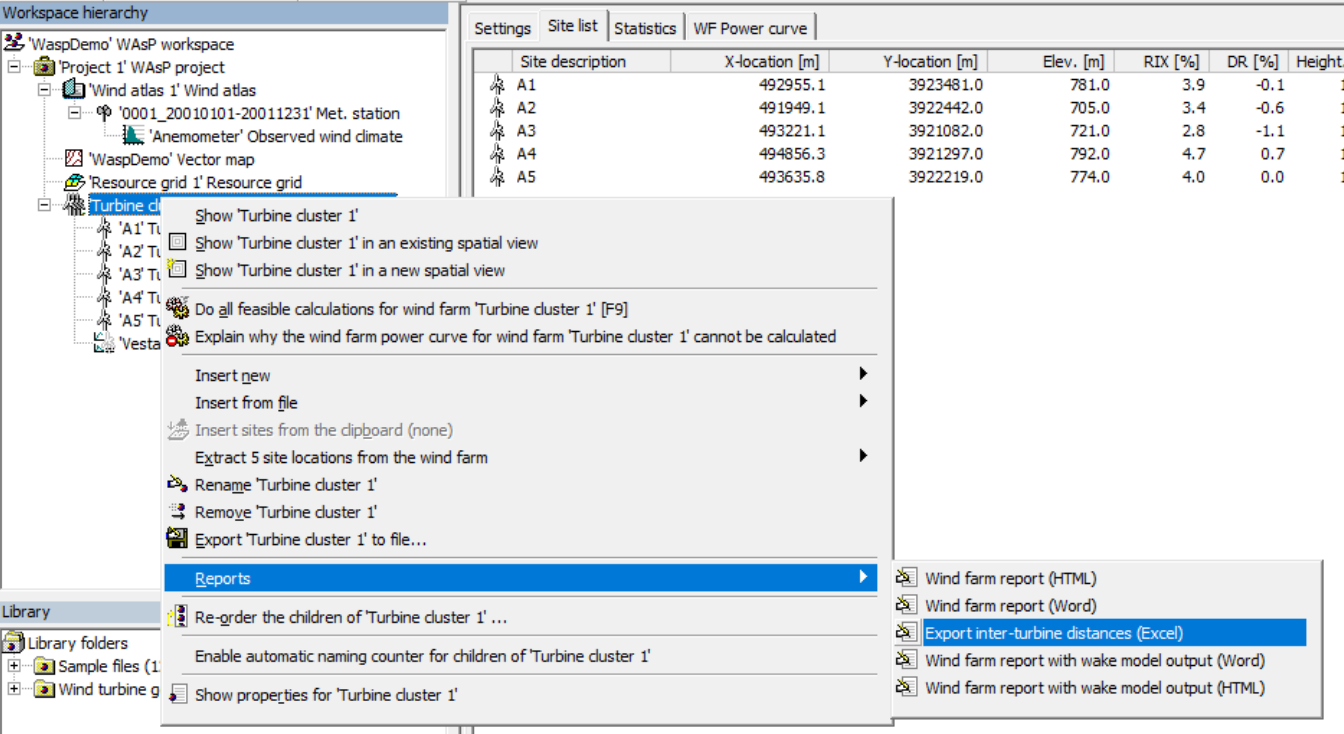
Task: Collapse the 'Wind atlas 1' tree node
Action: [44, 90]
